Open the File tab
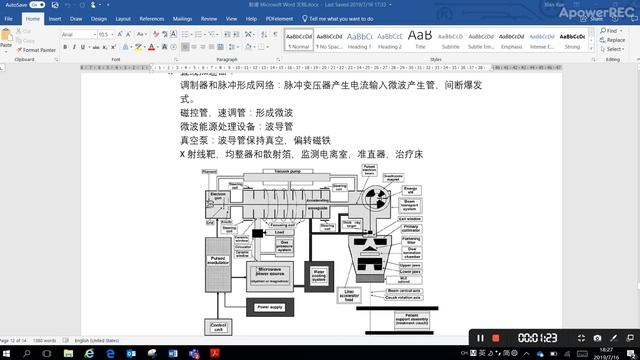 coord(9,19)
